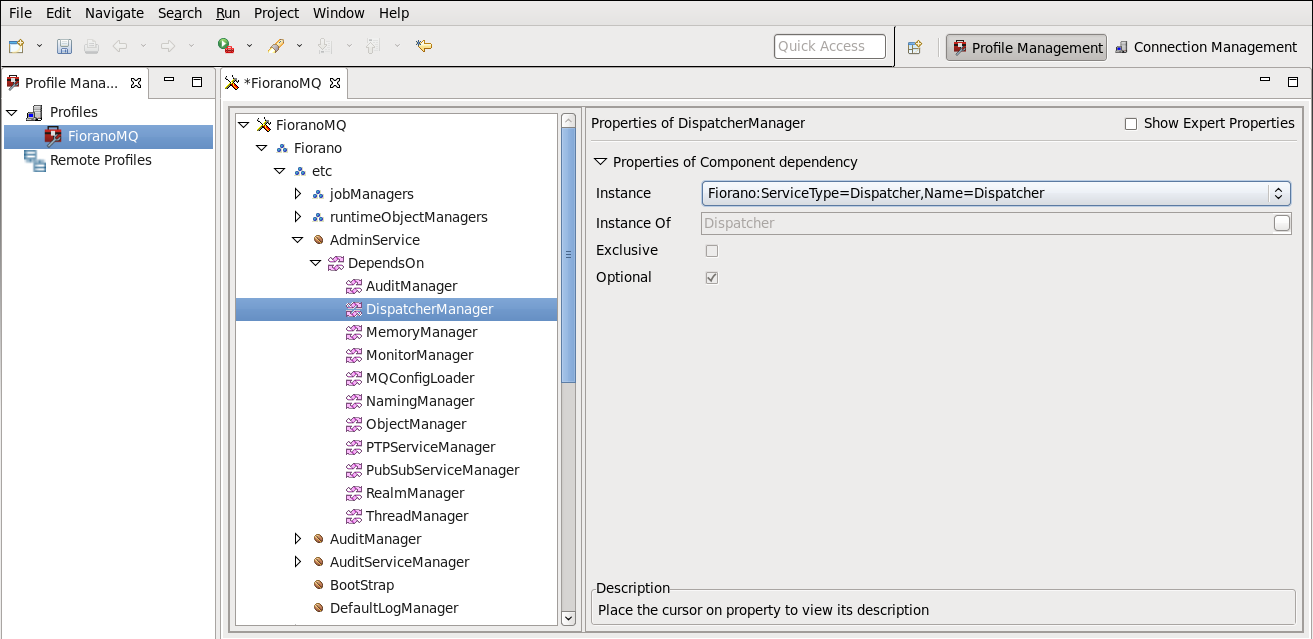This screenshot has height=639, width=1313.
Task: Switch to Profile Management perspective
Action: pos(1026,47)
